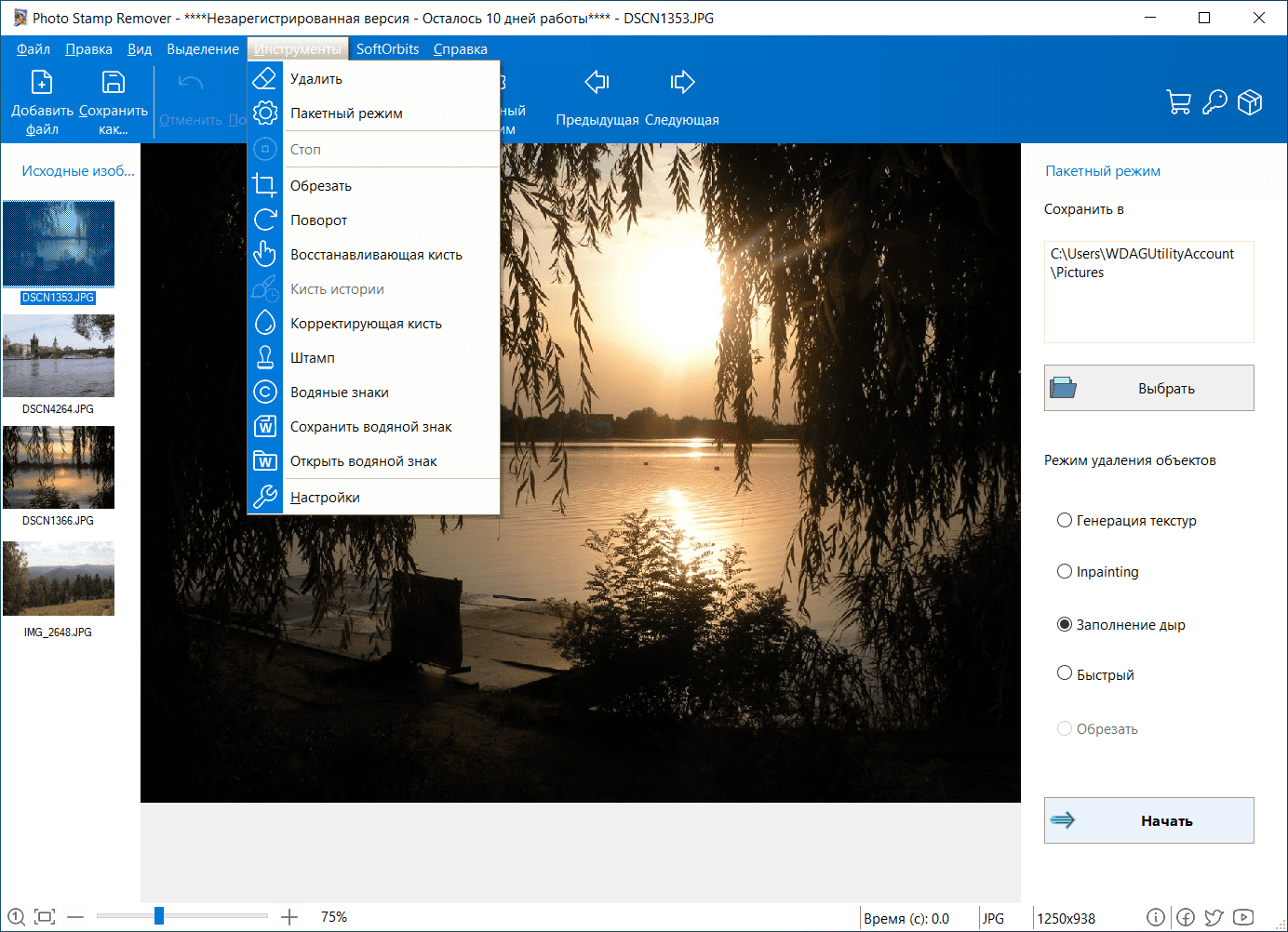Click the zoom in plus icon
Viewport: 1288px width, 932px height.
[x=289, y=917]
